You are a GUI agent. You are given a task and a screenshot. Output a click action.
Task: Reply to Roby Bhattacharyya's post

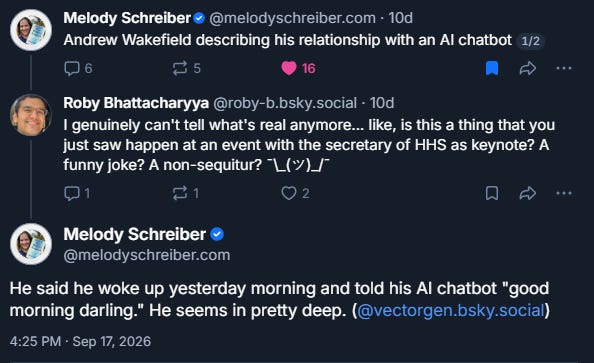(x=77, y=193)
